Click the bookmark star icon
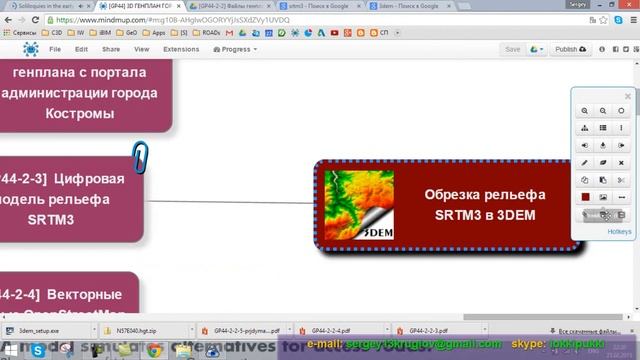Screen dimensions: 640x360 [x=603, y=20]
